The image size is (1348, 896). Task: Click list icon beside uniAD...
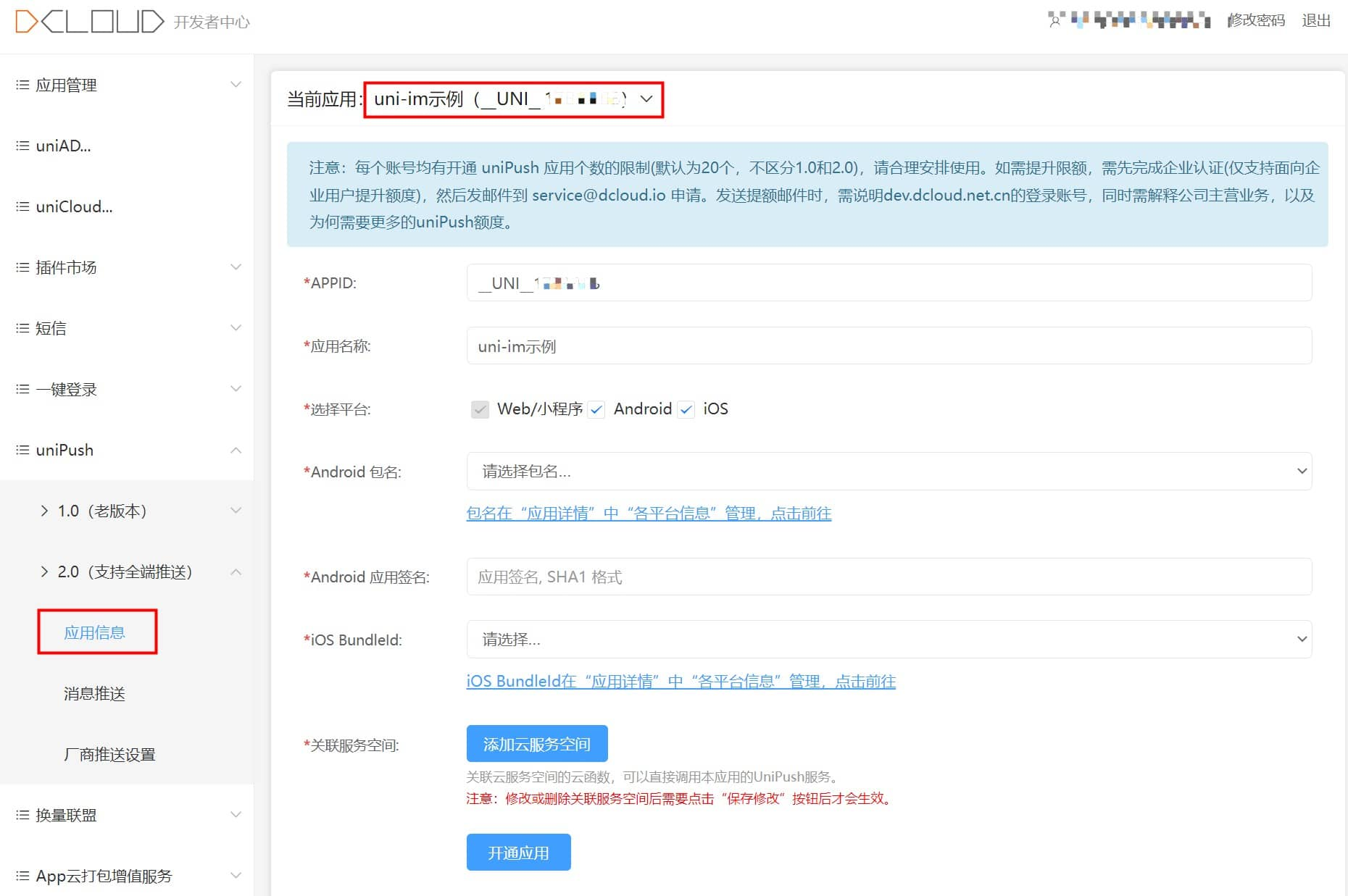(22, 146)
